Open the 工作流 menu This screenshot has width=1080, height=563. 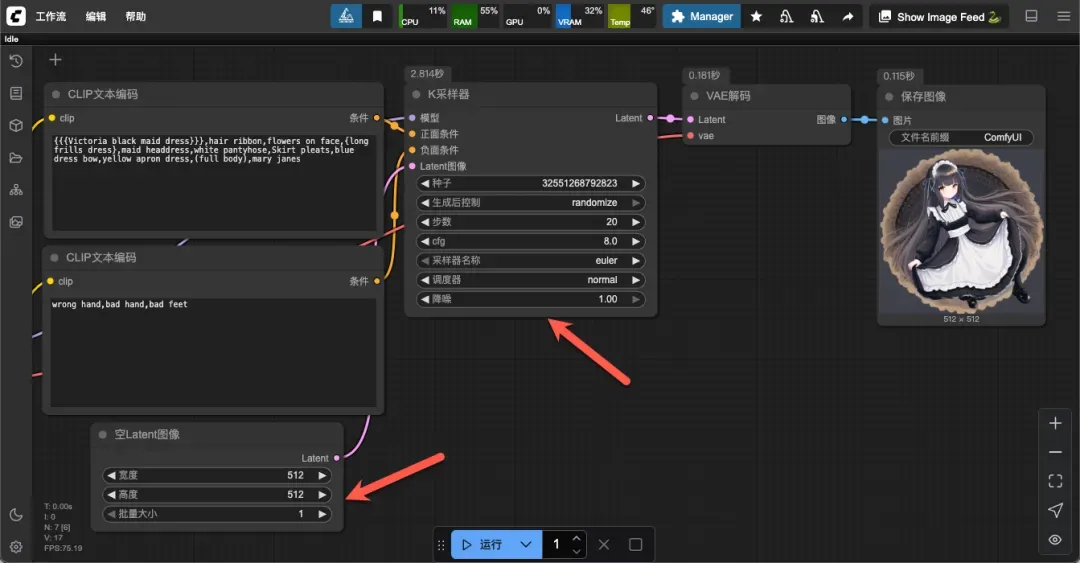click(51, 17)
